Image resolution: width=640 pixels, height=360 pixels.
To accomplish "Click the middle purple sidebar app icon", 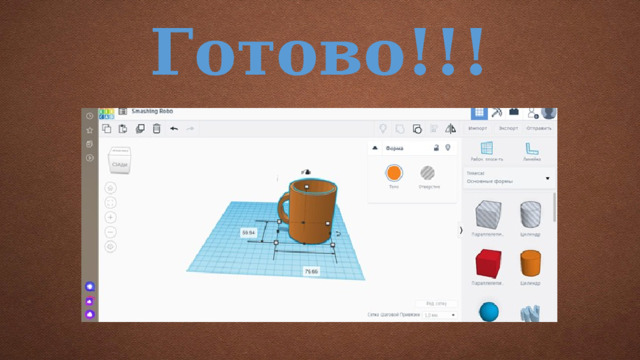I will coord(90,301).
